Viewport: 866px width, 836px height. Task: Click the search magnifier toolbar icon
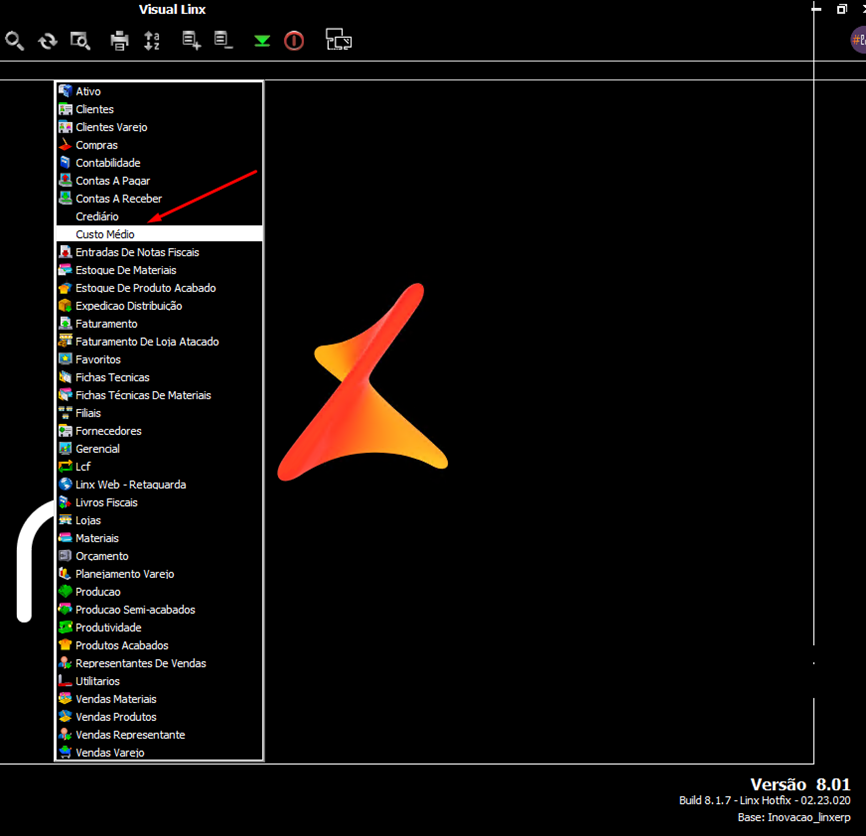coord(14,41)
